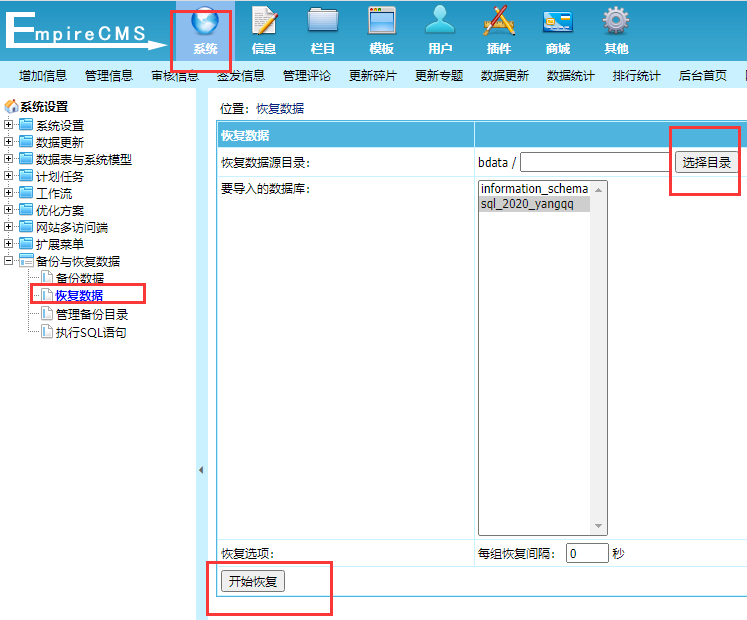Click the folder icon beside 优化方案

(x=26, y=210)
